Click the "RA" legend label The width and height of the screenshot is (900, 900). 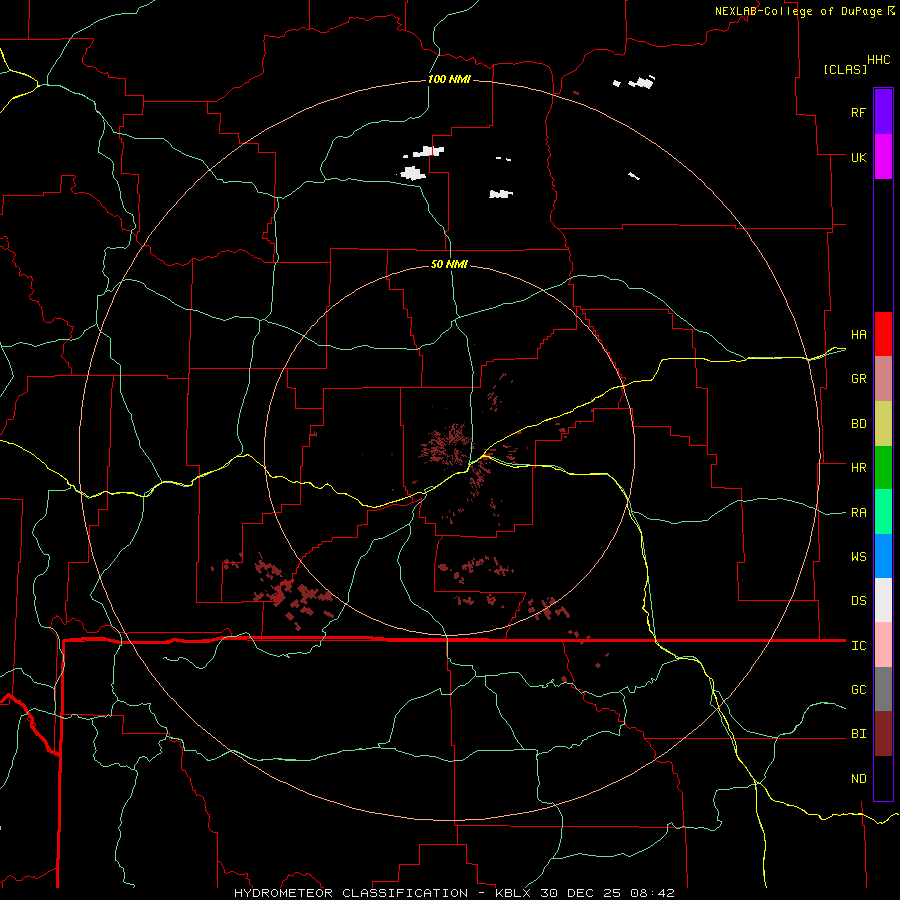(858, 513)
